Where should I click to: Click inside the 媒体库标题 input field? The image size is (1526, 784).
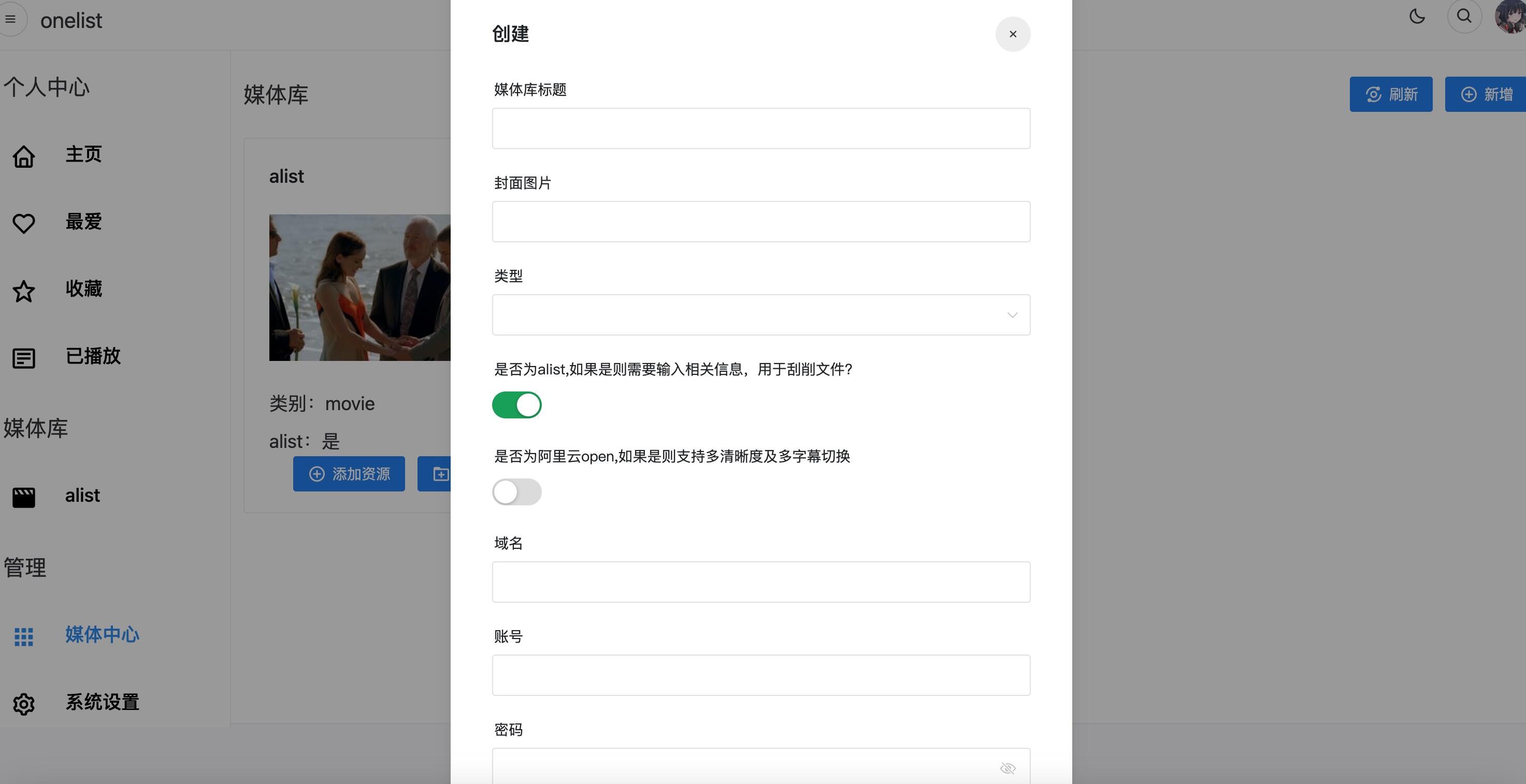pos(760,128)
